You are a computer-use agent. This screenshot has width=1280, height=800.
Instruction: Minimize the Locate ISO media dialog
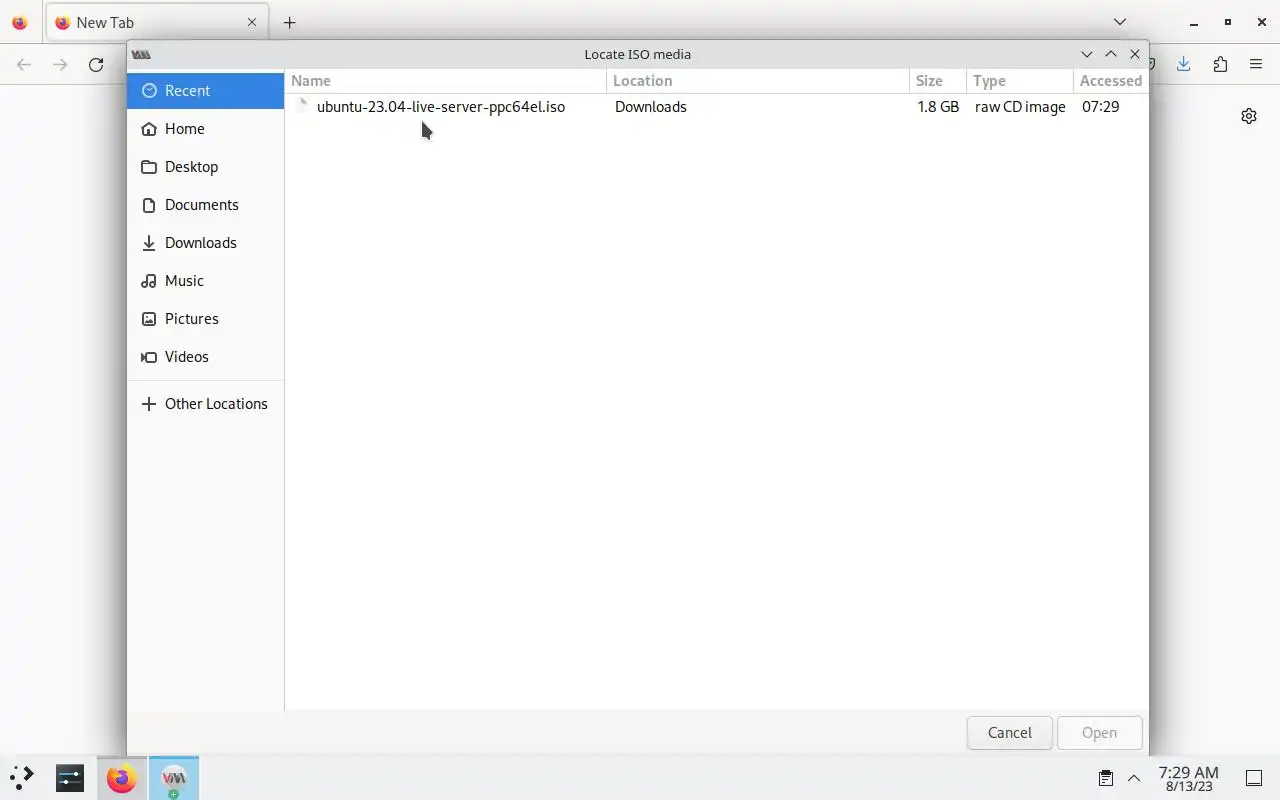(x=1086, y=54)
